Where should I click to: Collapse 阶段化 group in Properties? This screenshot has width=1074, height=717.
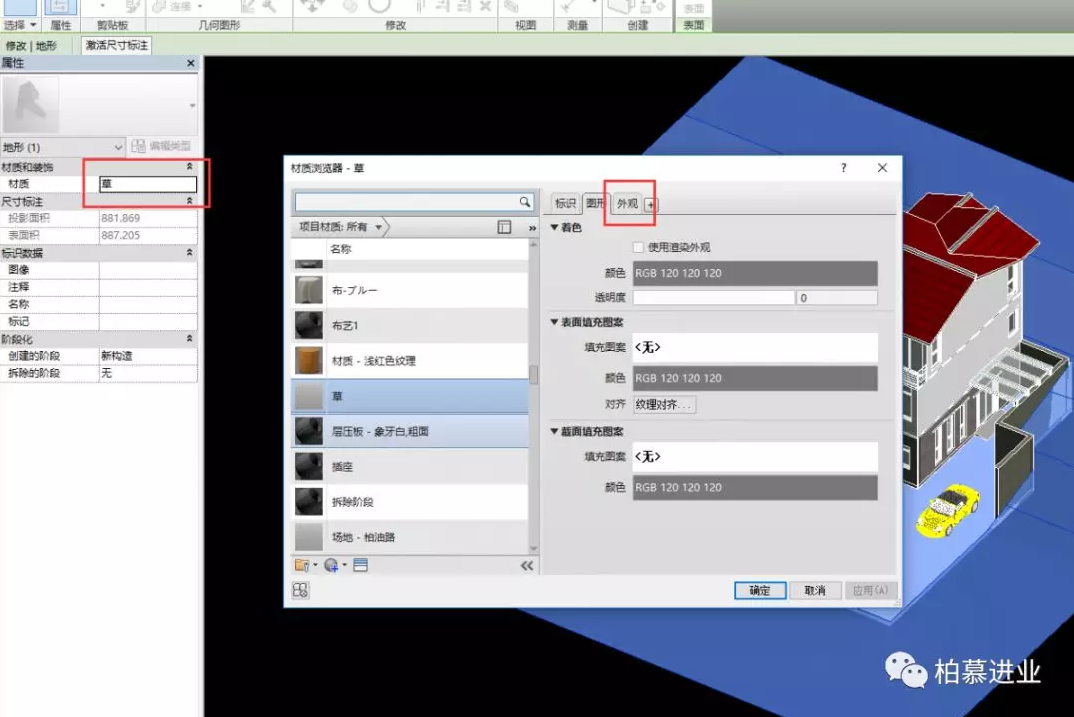click(190, 338)
